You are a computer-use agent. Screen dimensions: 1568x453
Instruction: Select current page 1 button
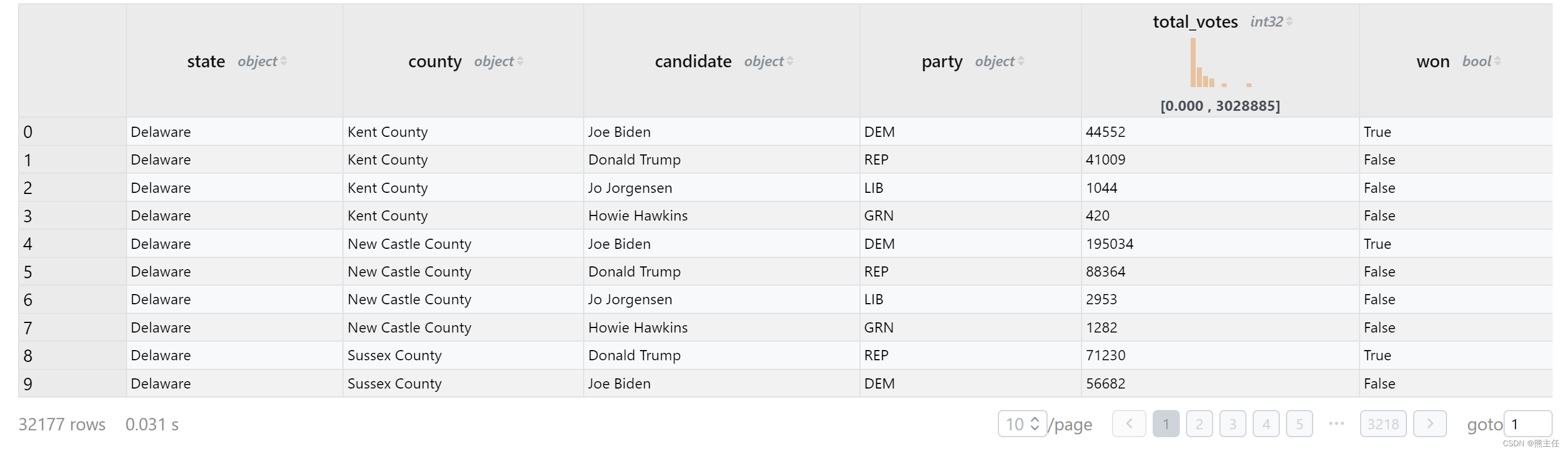click(1166, 424)
